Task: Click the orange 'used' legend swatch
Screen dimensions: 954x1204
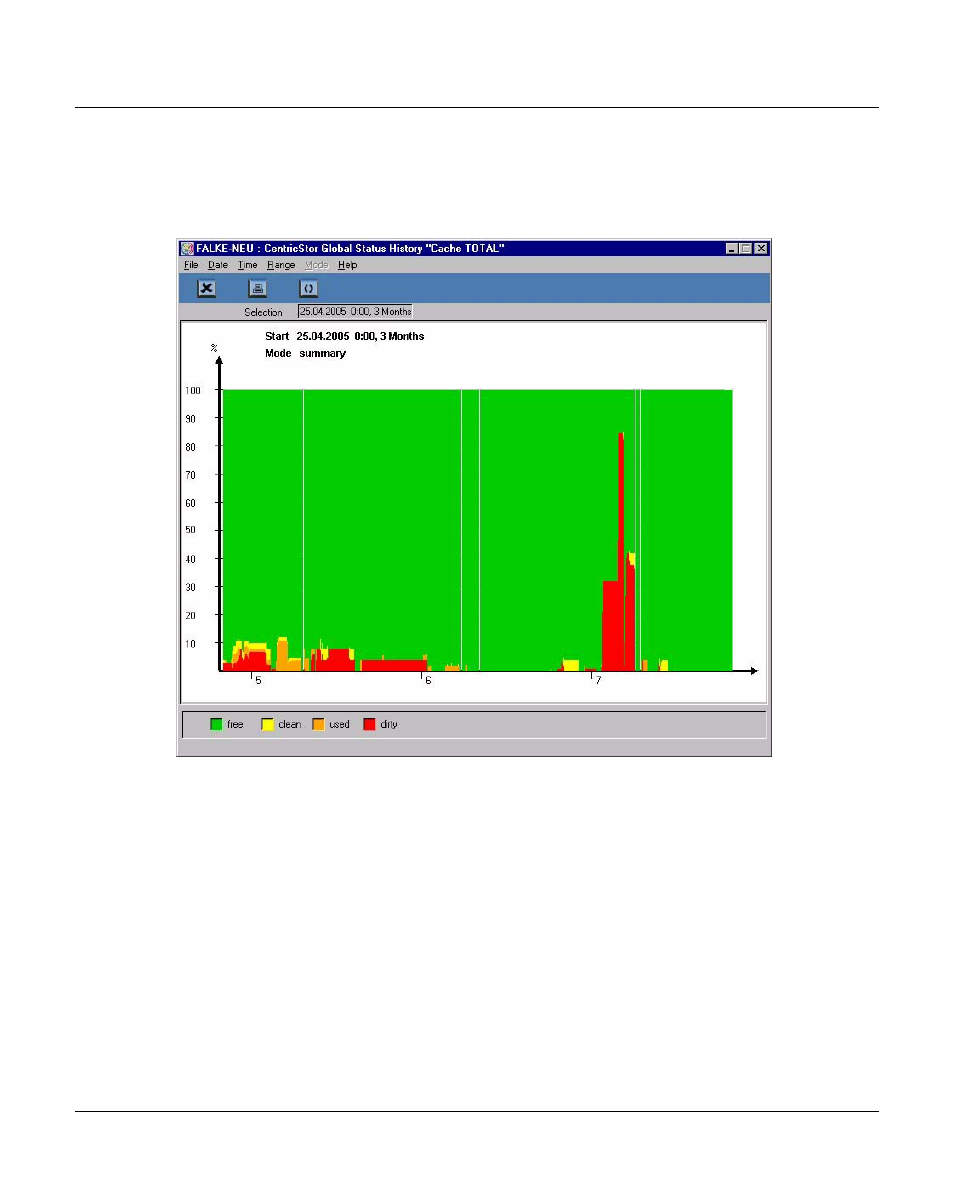Action: 318,724
